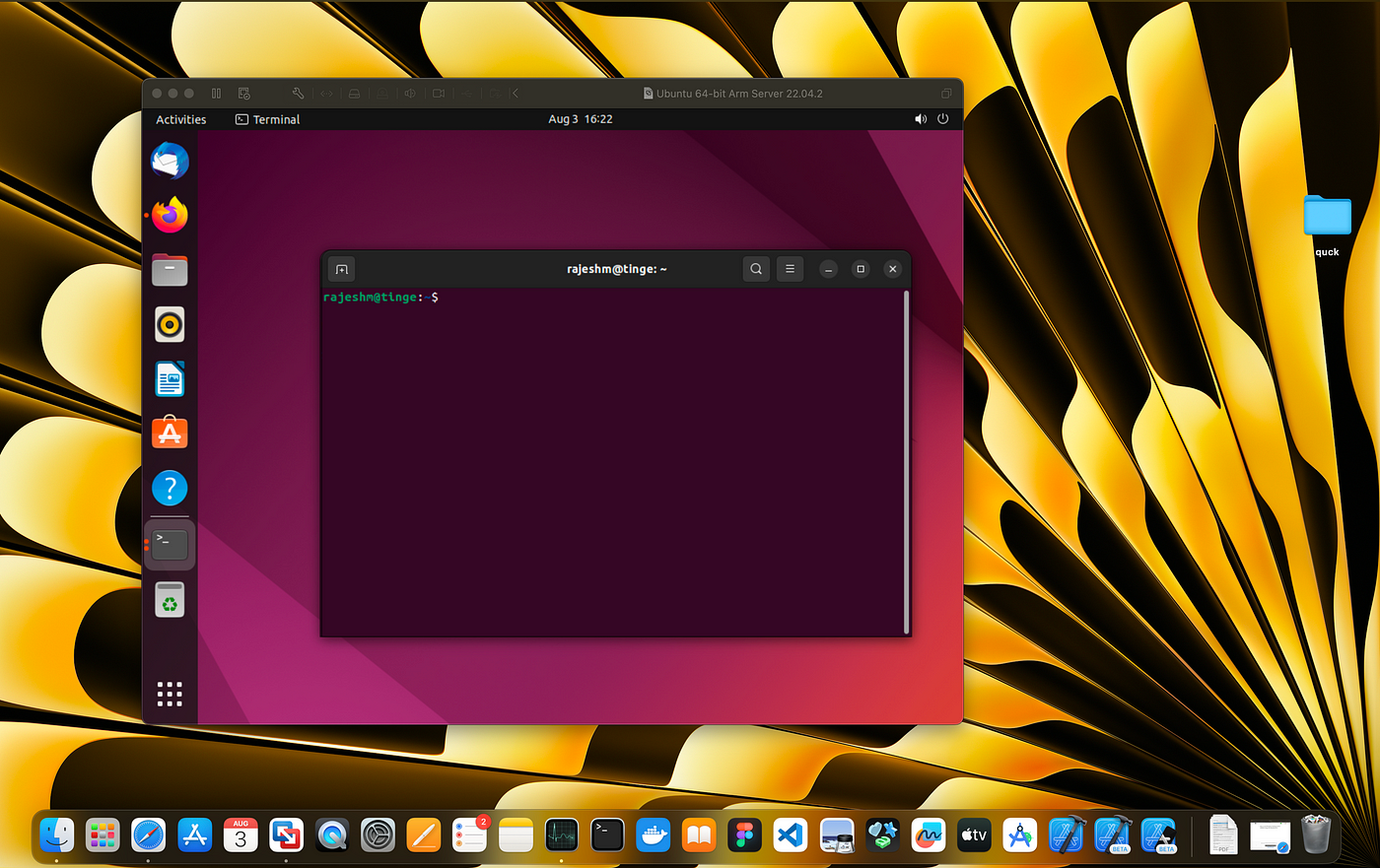Open the Aug 3 16:22 clock menu
1380x868 pixels.
(581, 119)
